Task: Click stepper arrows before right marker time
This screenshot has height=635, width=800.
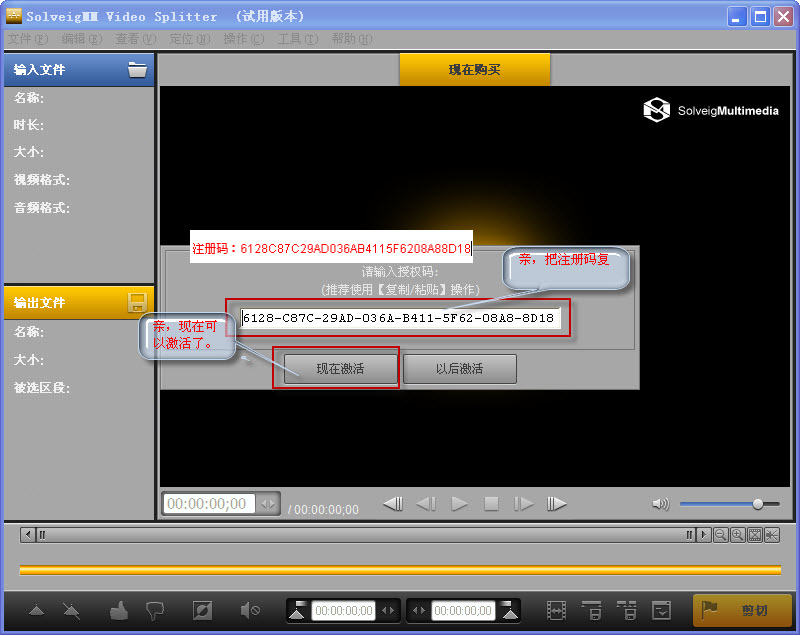Action: click(x=419, y=611)
